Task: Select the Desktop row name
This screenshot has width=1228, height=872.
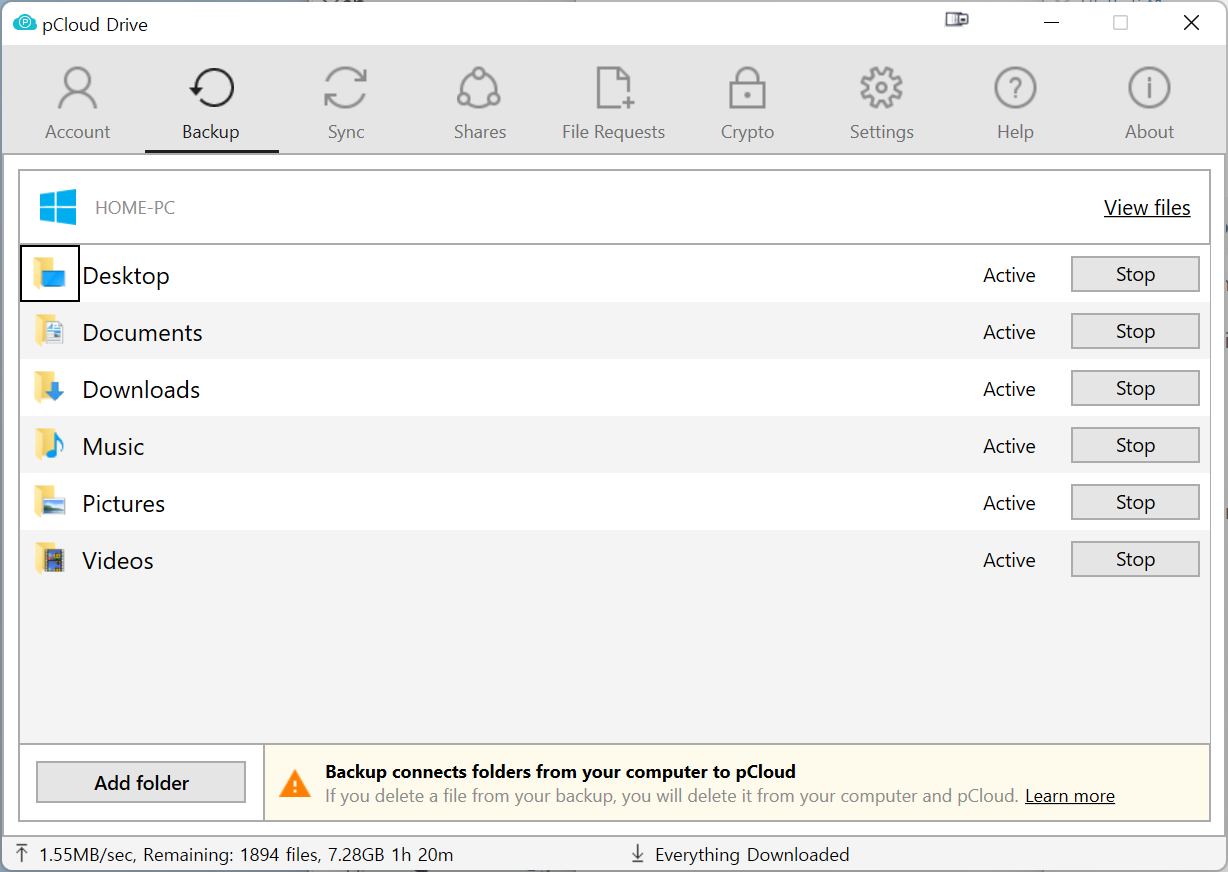Action: pyautogui.click(x=126, y=276)
